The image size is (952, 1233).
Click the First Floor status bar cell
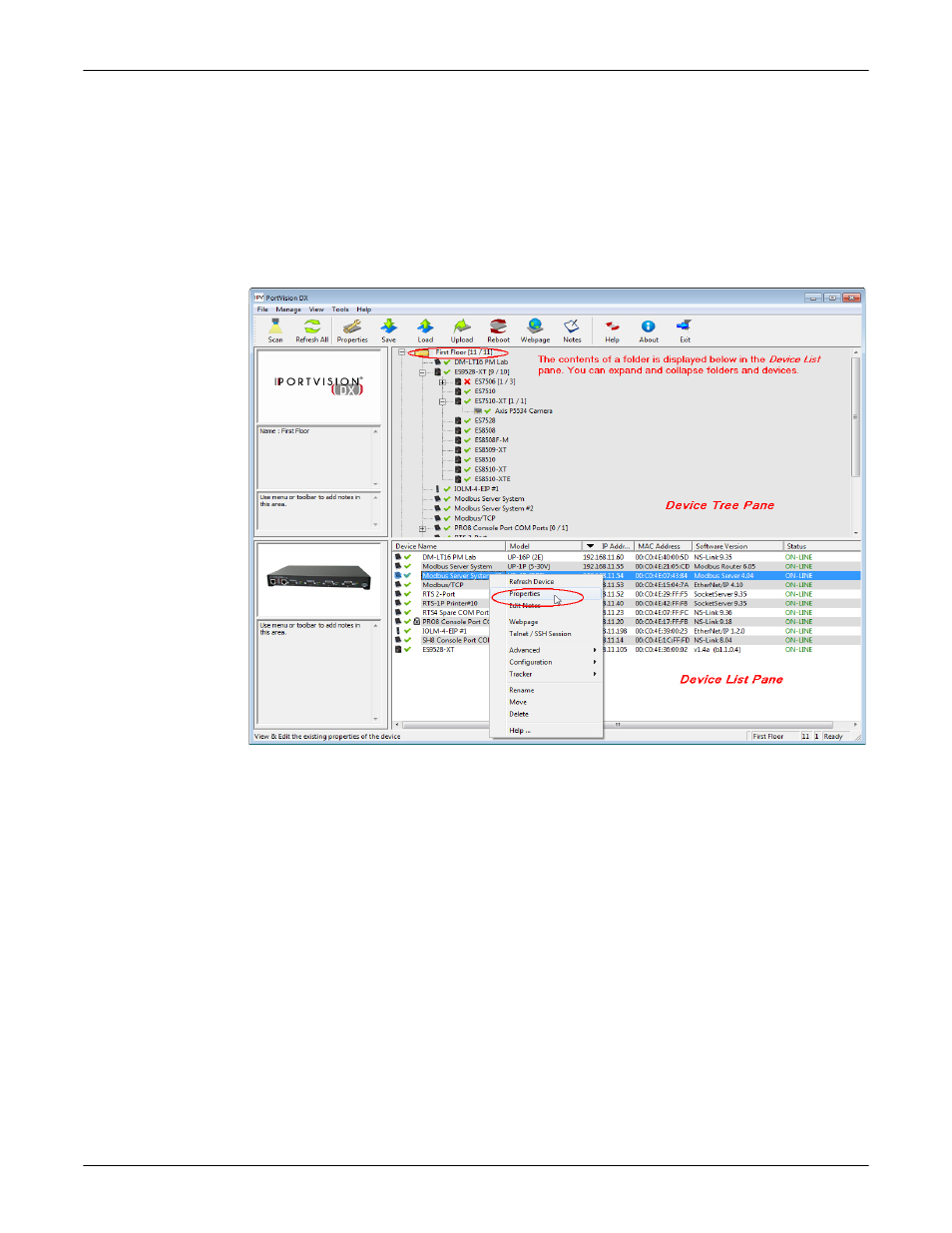click(x=773, y=737)
